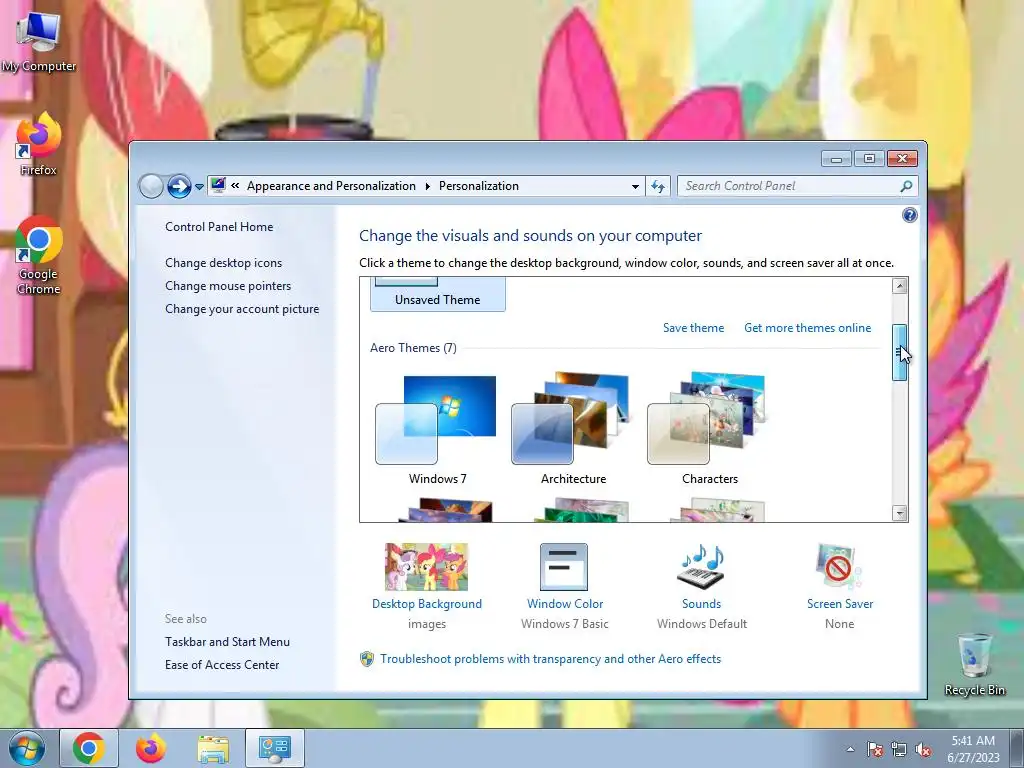
Task: Open Change desktop icons link
Action: click(x=223, y=263)
